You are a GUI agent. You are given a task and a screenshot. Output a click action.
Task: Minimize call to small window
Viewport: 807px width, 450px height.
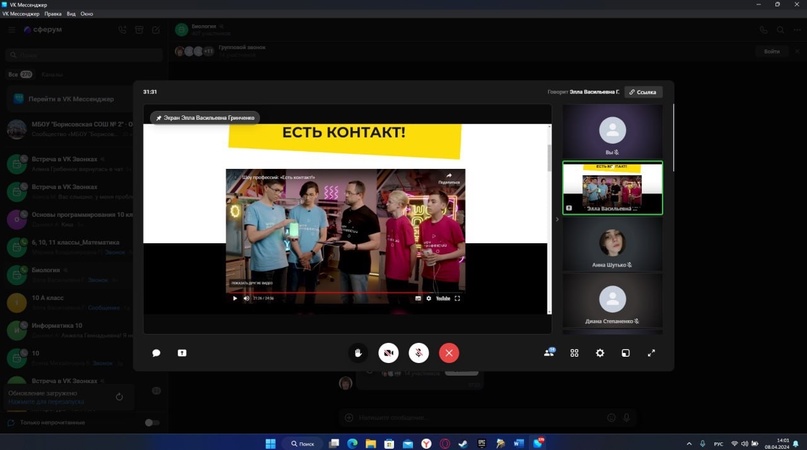tap(625, 353)
